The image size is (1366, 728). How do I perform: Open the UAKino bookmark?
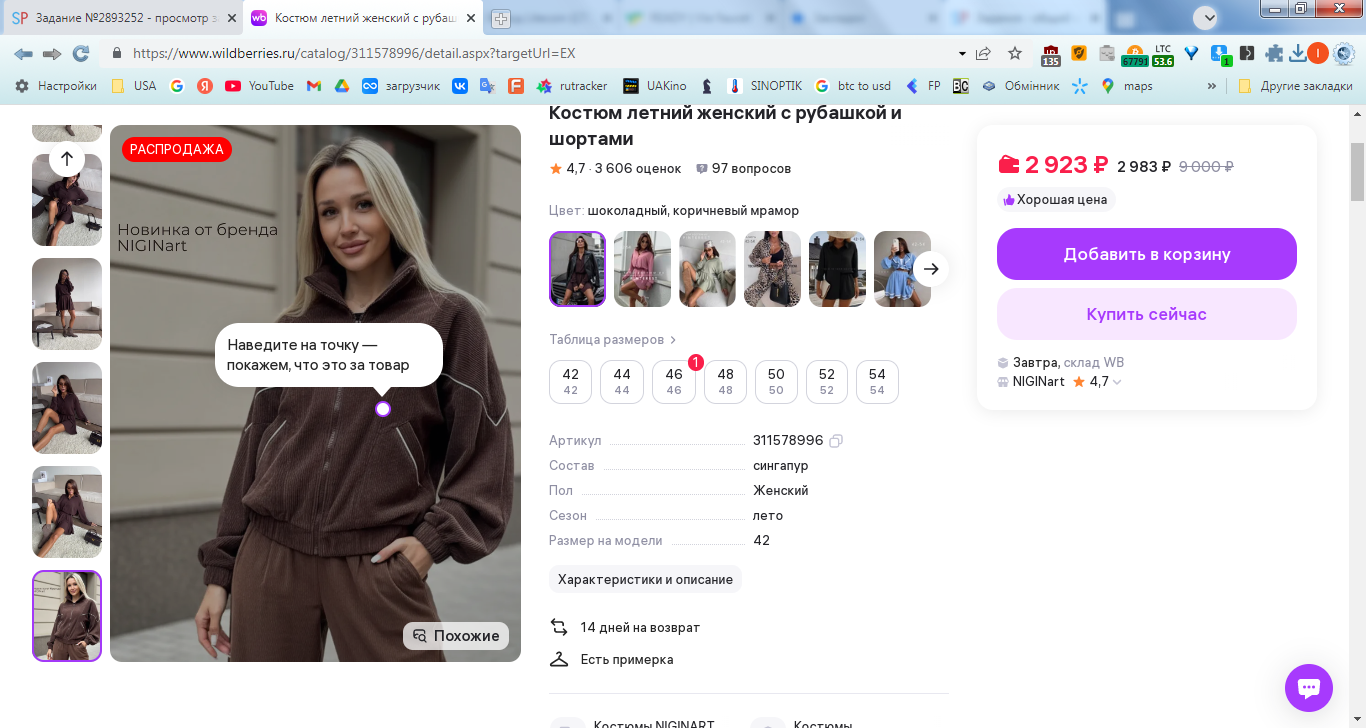tap(654, 86)
